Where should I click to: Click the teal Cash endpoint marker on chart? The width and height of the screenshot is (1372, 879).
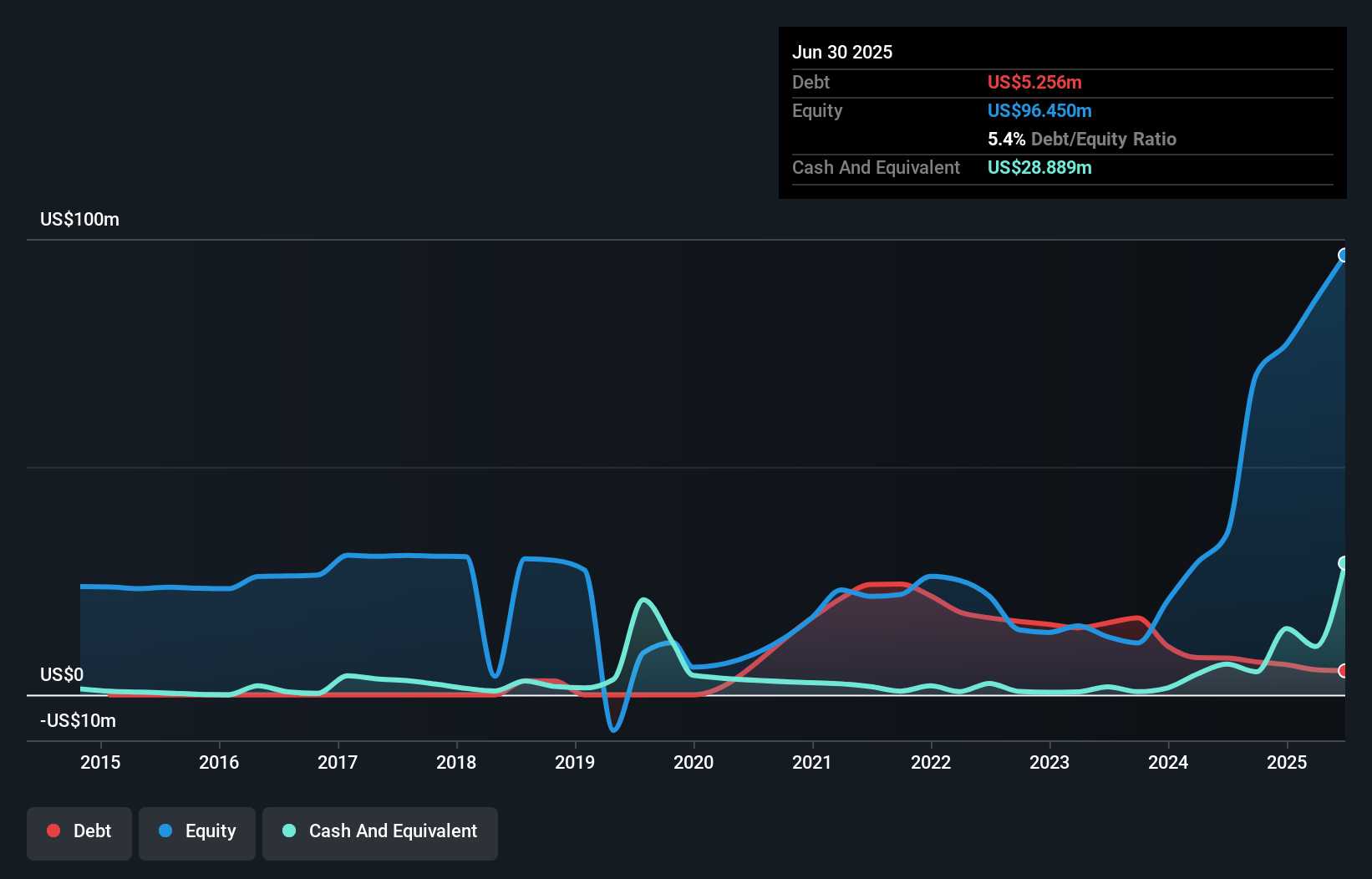[1344, 563]
